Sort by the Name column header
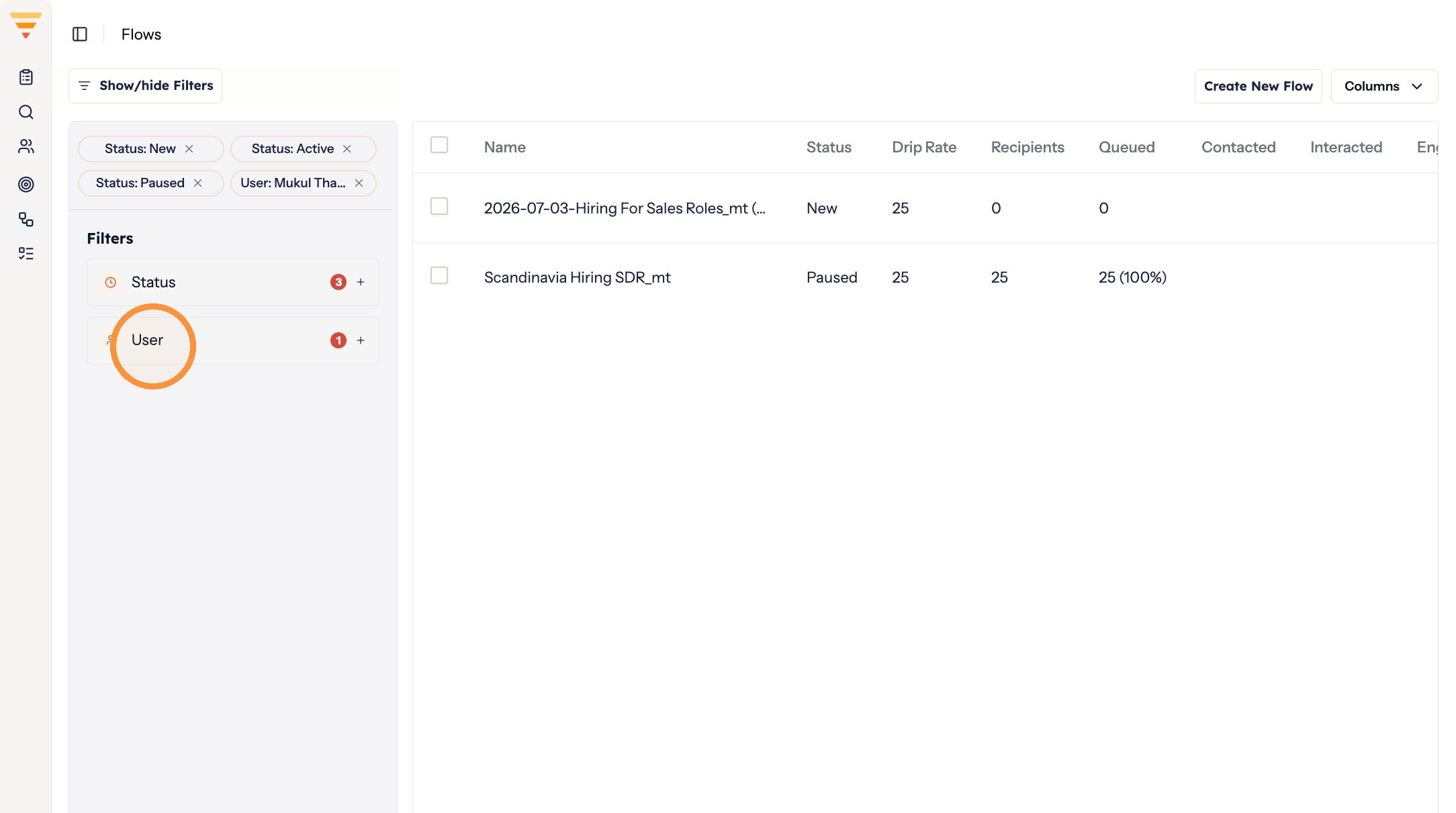 click(505, 147)
